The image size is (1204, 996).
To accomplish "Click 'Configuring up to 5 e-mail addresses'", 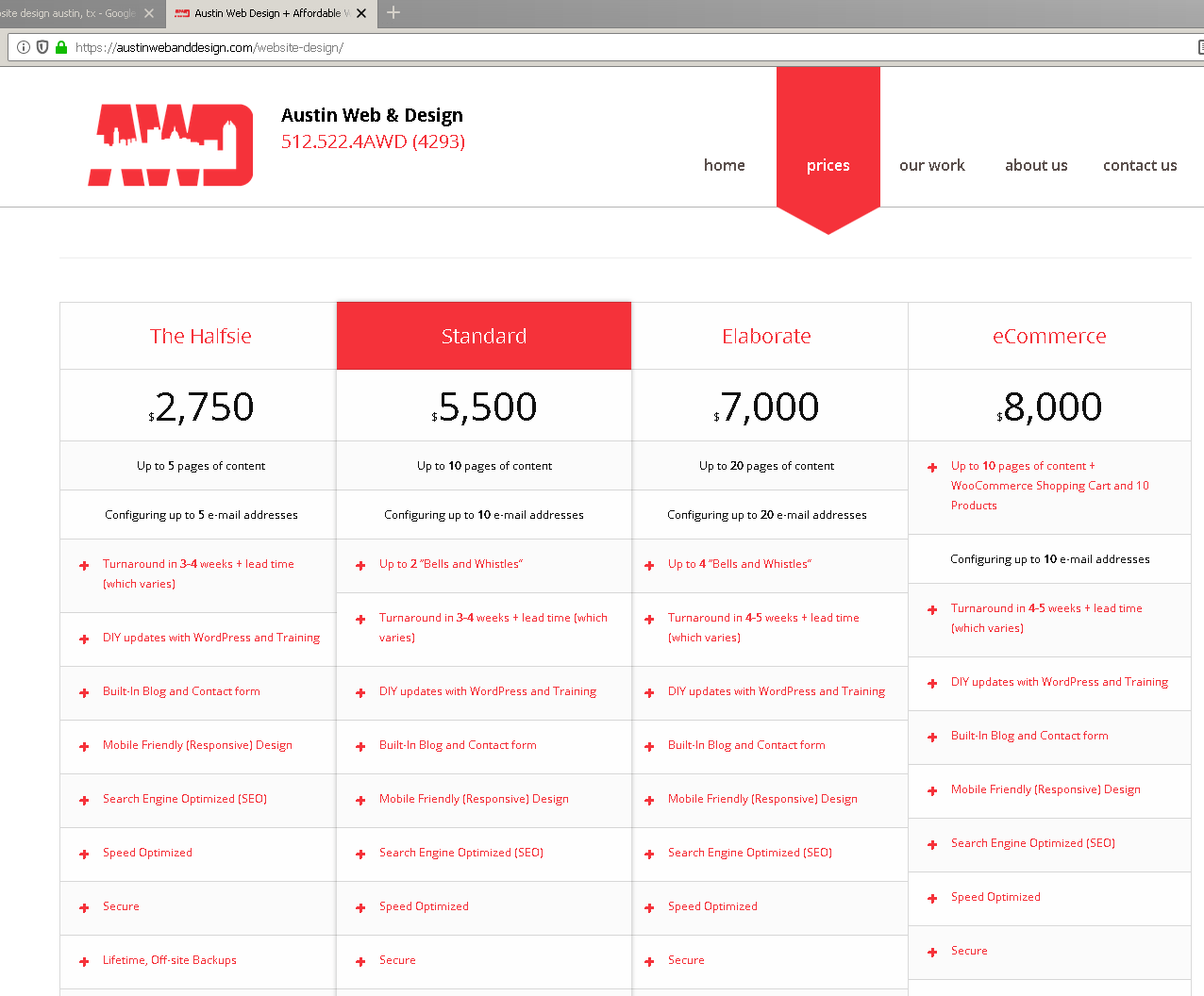I will coord(201,515).
